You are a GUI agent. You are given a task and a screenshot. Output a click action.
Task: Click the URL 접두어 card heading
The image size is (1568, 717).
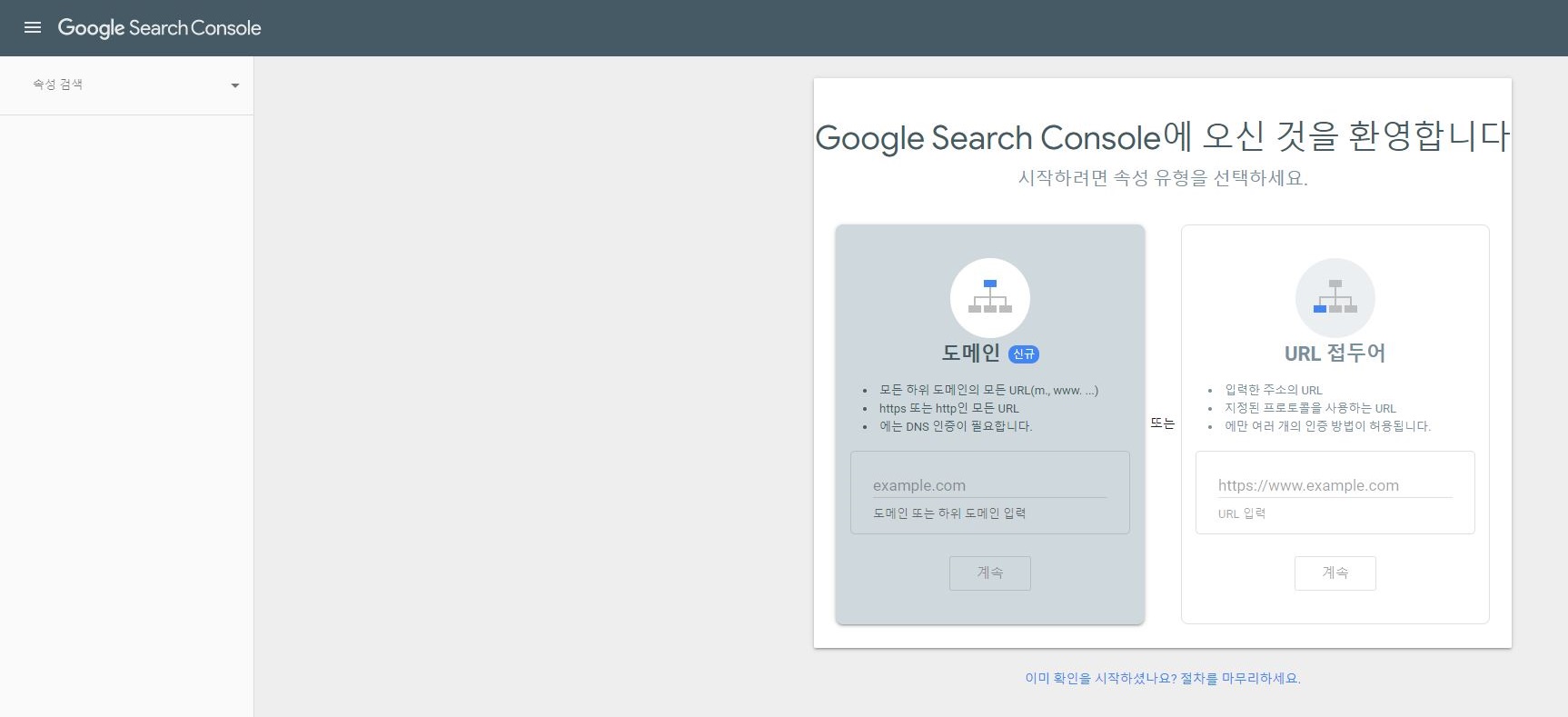(x=1335, y=353)
